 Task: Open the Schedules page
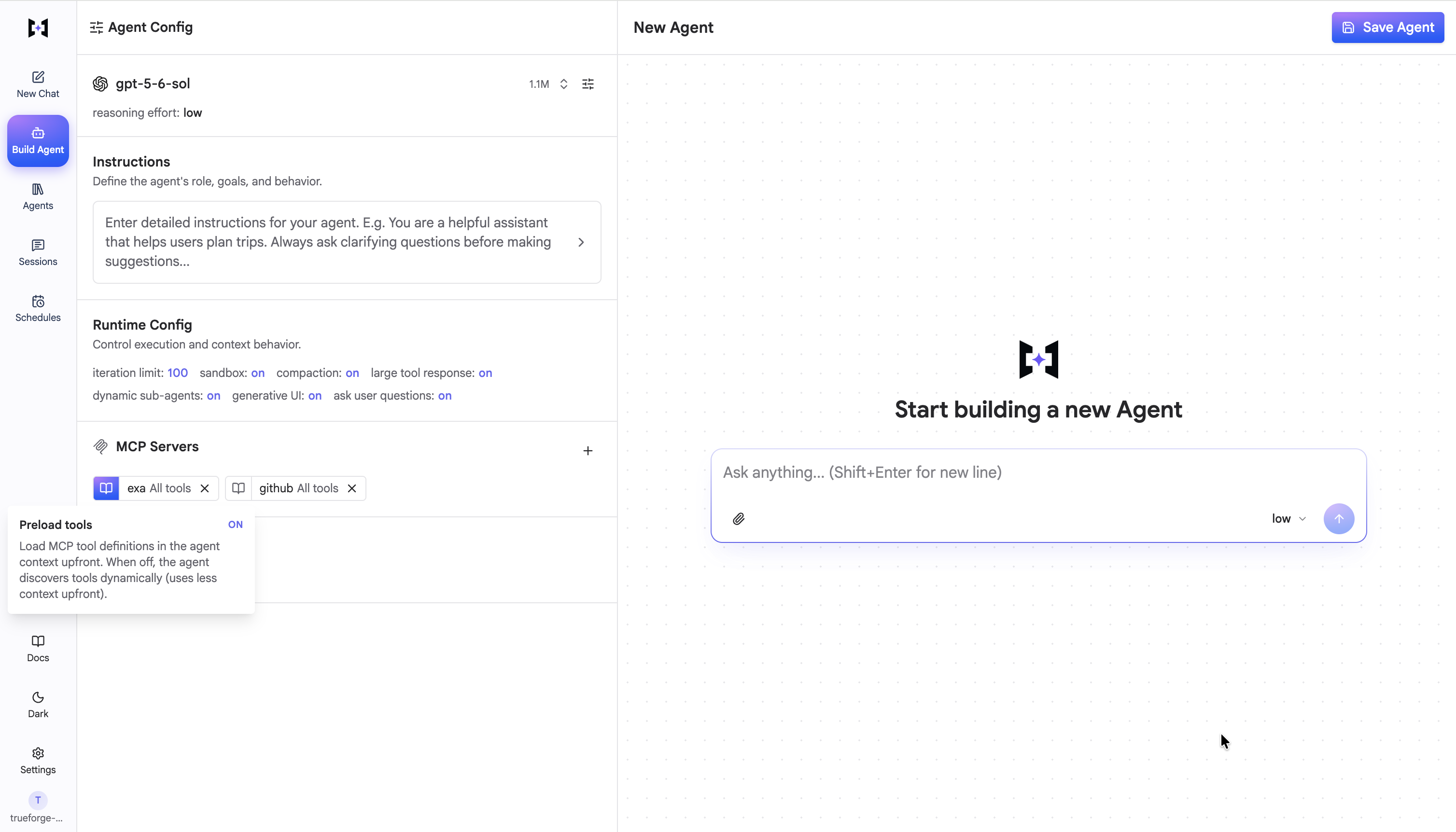38,308
